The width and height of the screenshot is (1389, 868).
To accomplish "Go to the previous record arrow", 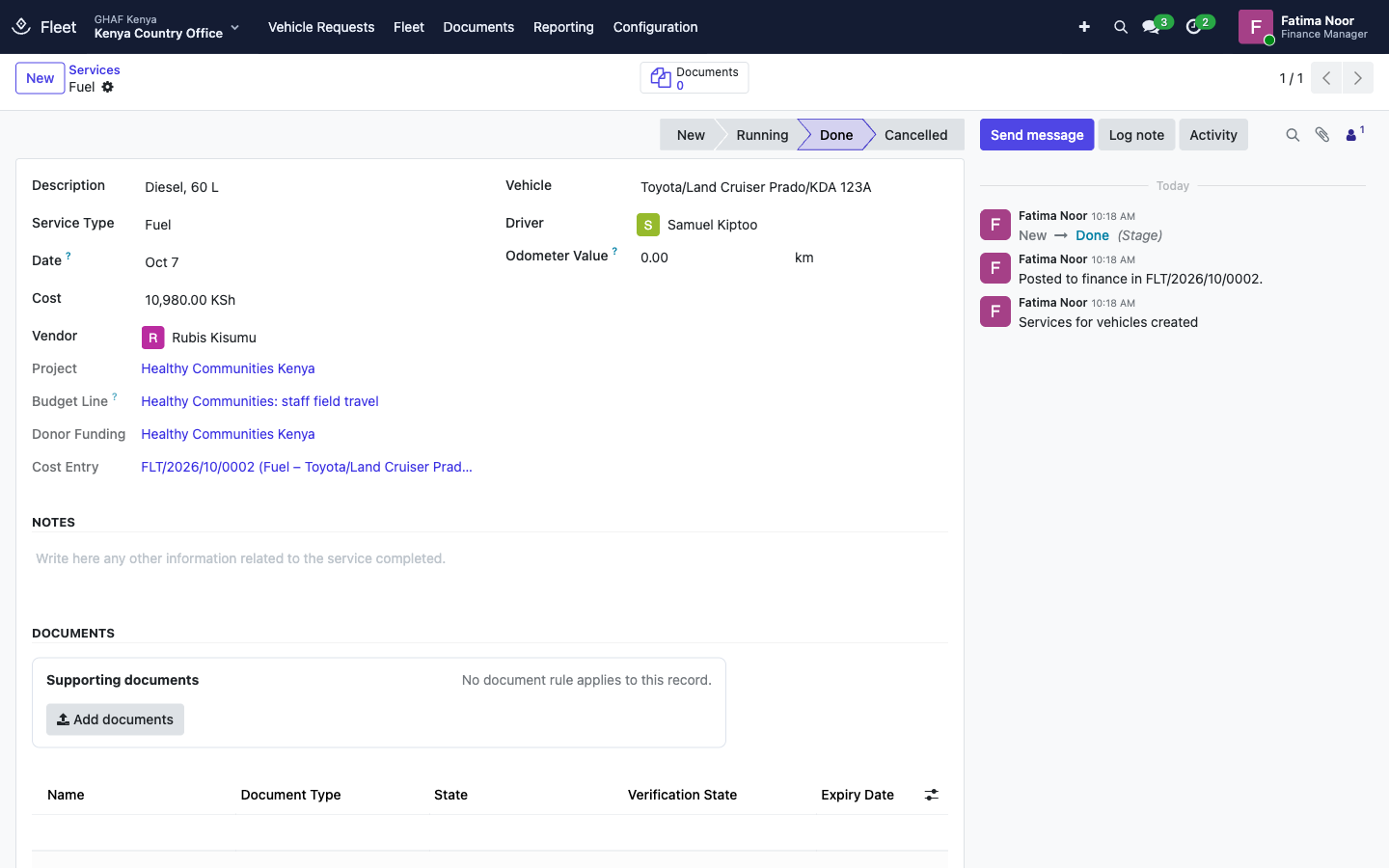I will coord(1326,78).
